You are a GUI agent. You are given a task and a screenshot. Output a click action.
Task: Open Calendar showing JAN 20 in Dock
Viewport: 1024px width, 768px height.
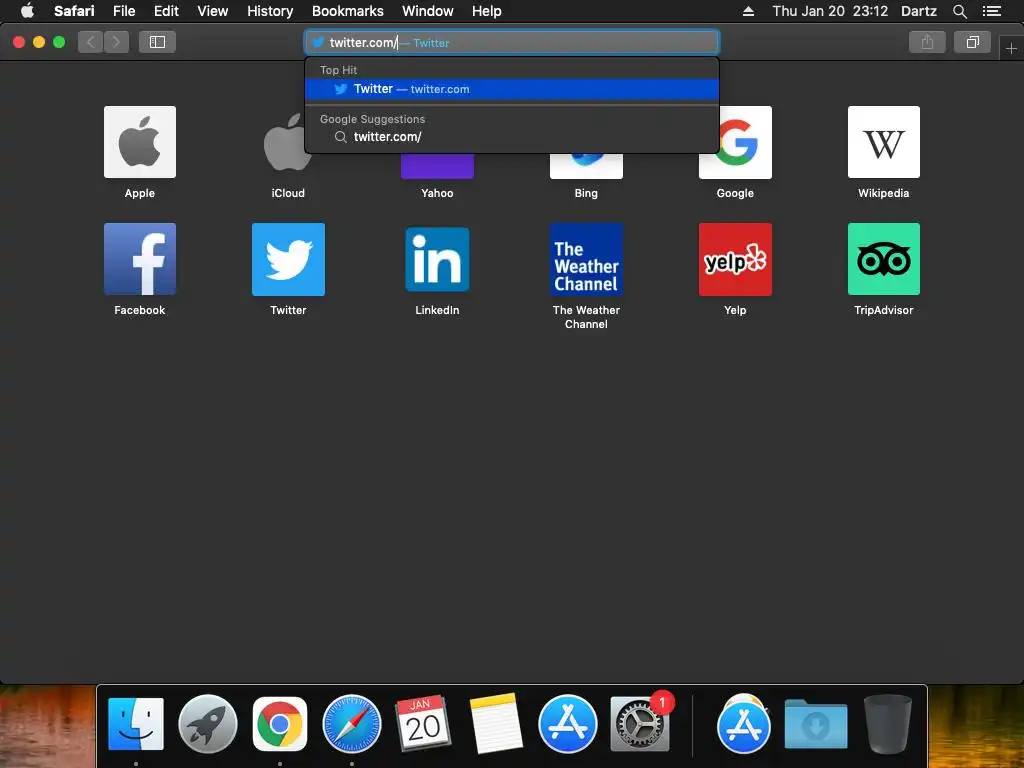(423, 724)
